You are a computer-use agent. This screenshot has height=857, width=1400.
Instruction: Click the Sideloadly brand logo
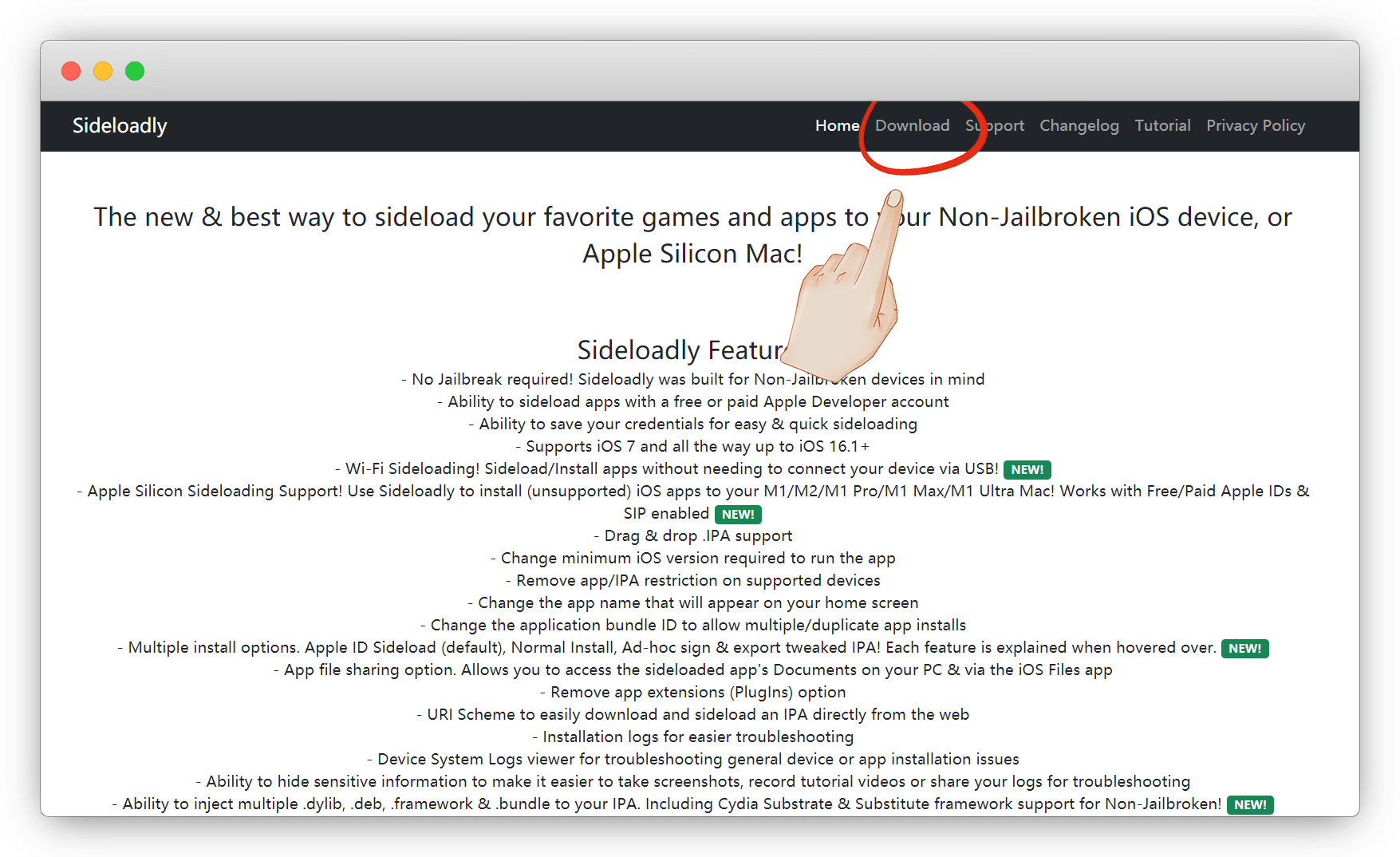point(120,126)
